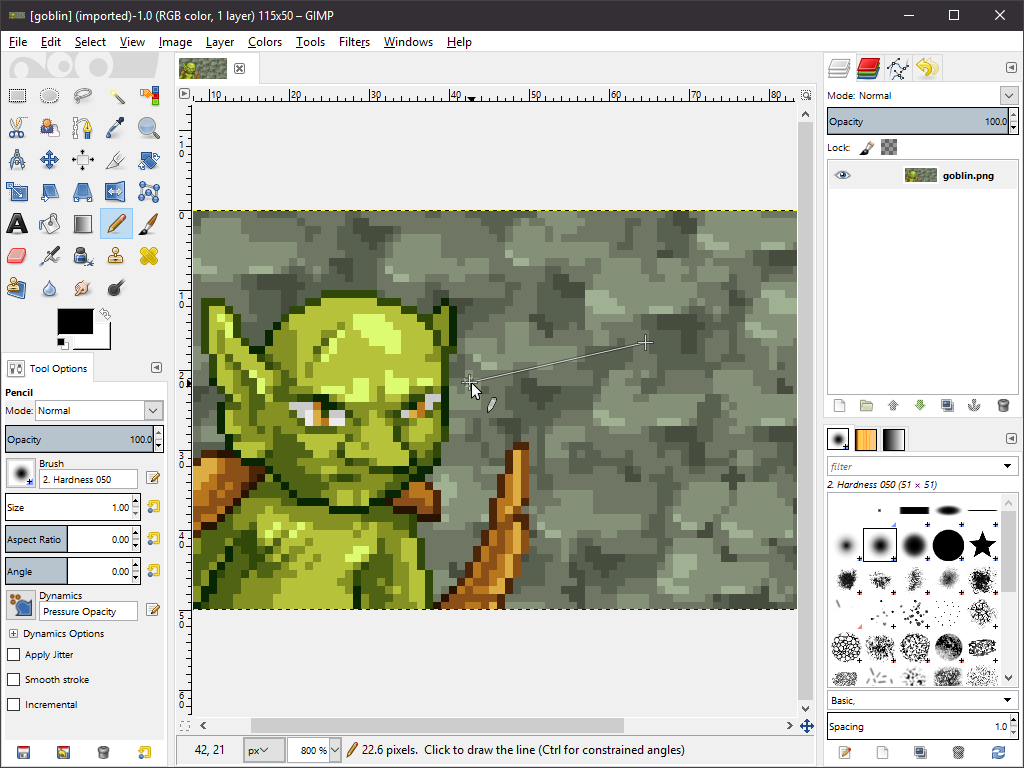This screenshot has width=1024, height=768.
Task: Click the black foreground color swatch
Action: tap(73, 321)
